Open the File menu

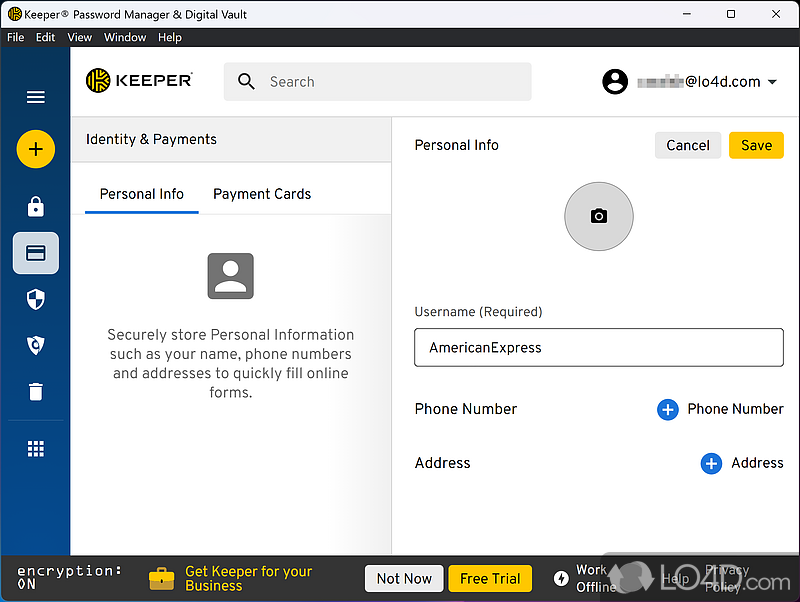(15, 37)
